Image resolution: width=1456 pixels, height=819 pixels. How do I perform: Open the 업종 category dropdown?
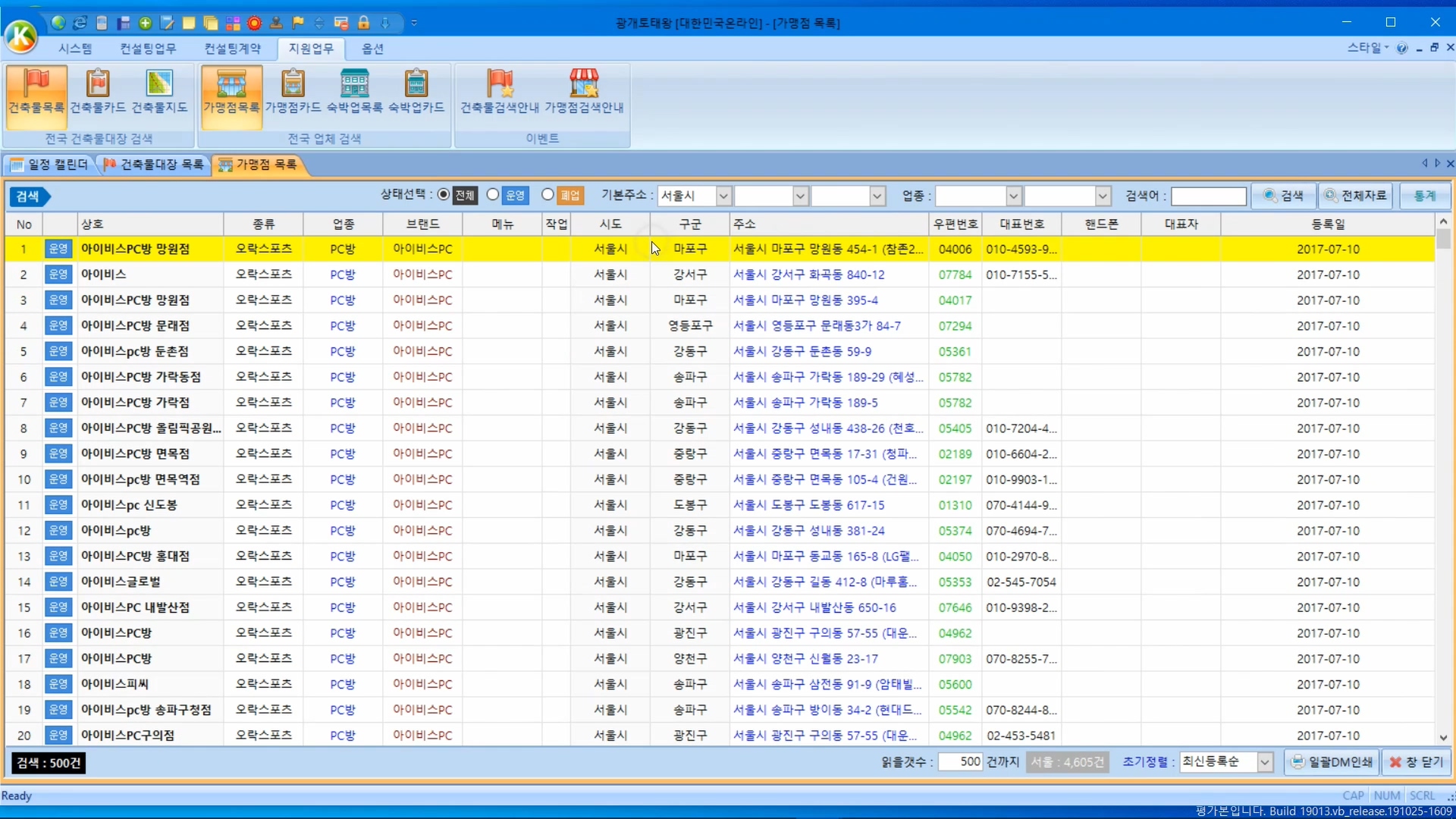(1013, 196)
